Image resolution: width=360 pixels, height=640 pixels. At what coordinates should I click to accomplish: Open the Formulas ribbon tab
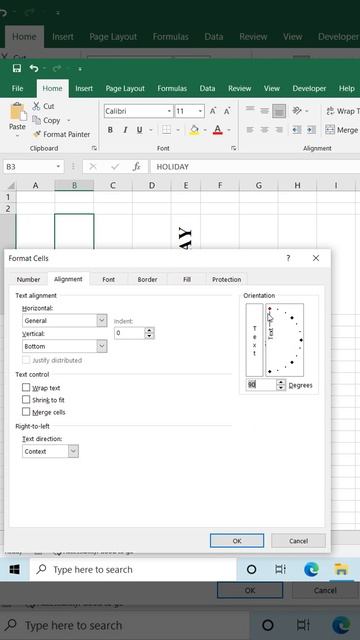coord(172,88)
